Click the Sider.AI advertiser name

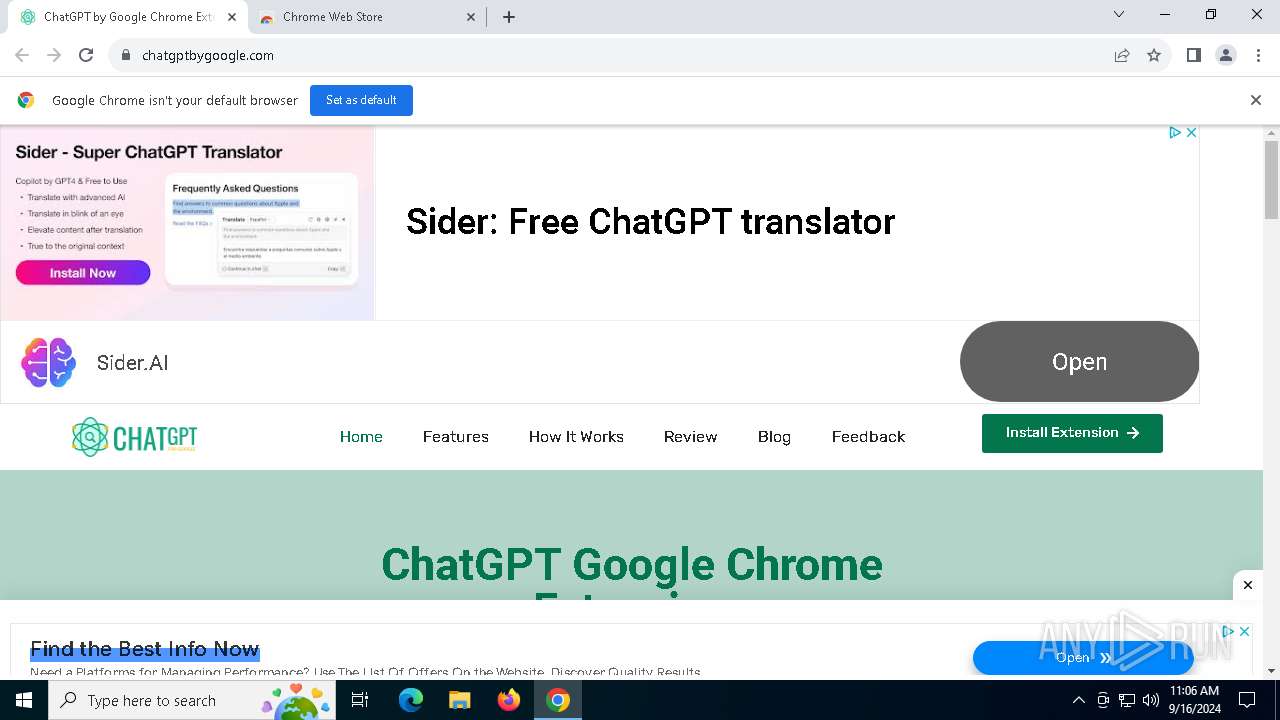click(x=132, y=363)
